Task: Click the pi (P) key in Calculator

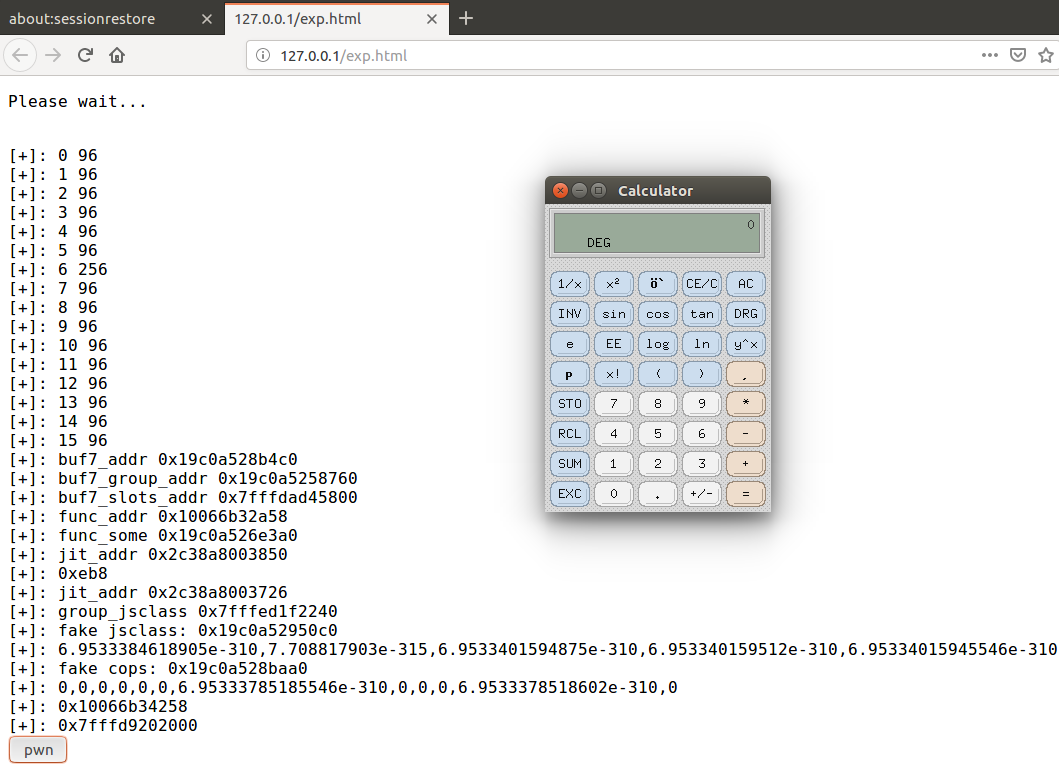Action: point(569,374)
